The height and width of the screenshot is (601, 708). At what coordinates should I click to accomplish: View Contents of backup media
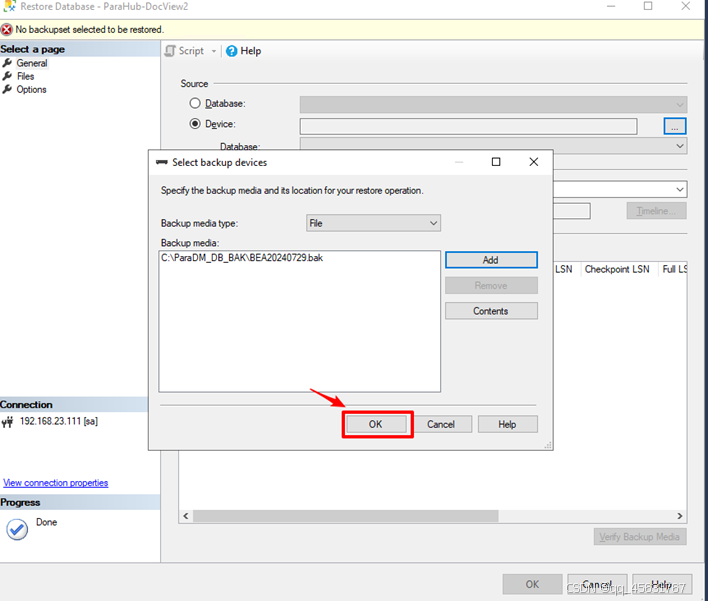(x=491, y=311)
